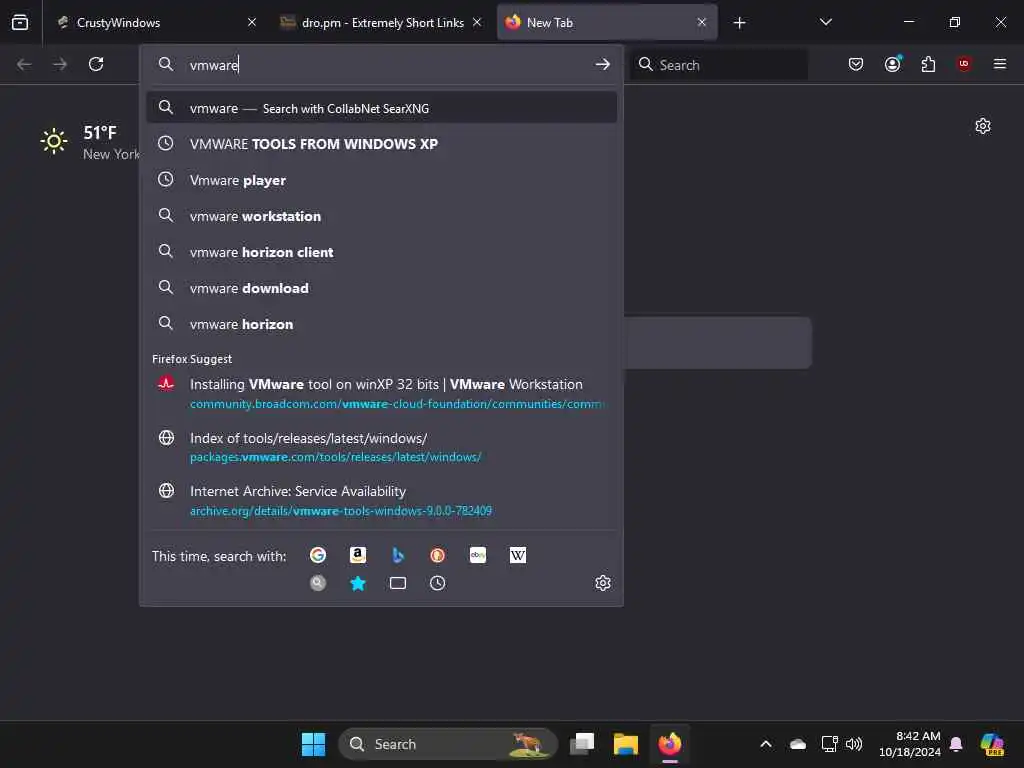
Task: Save to Pocket icon
Action: (x=856, y=64)
